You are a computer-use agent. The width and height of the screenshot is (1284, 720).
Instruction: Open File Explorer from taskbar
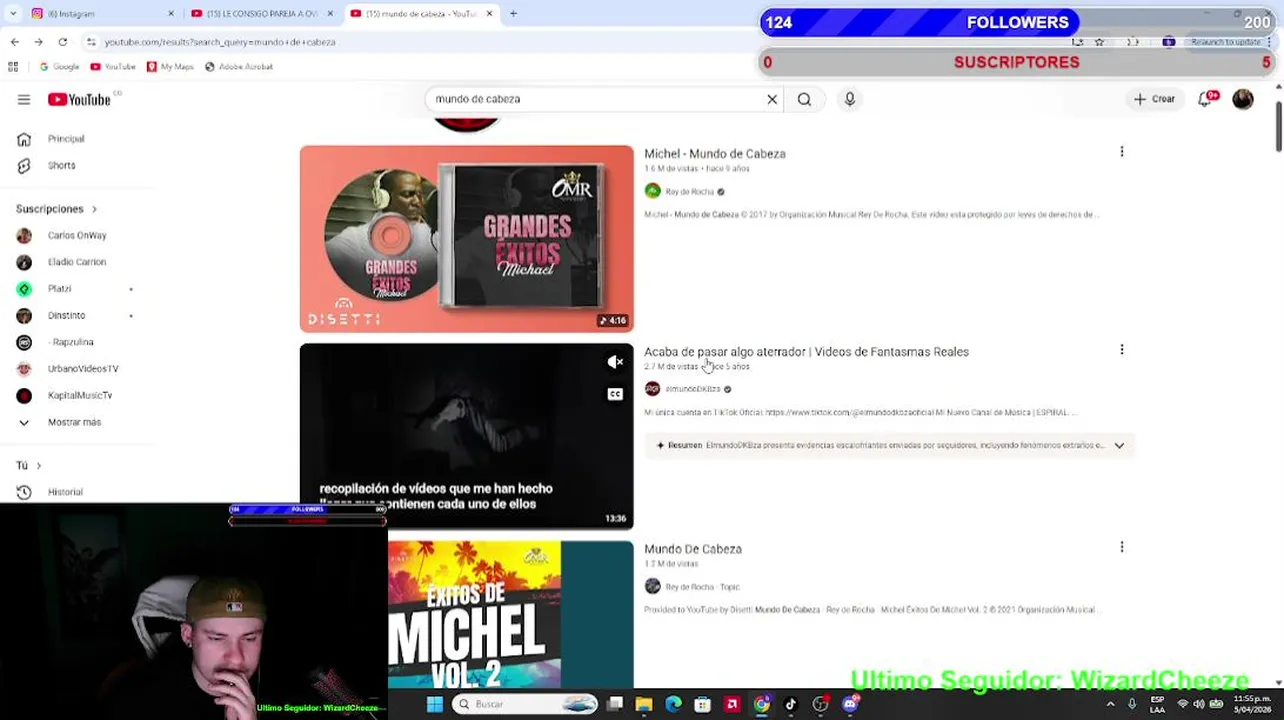coord(644,704)
